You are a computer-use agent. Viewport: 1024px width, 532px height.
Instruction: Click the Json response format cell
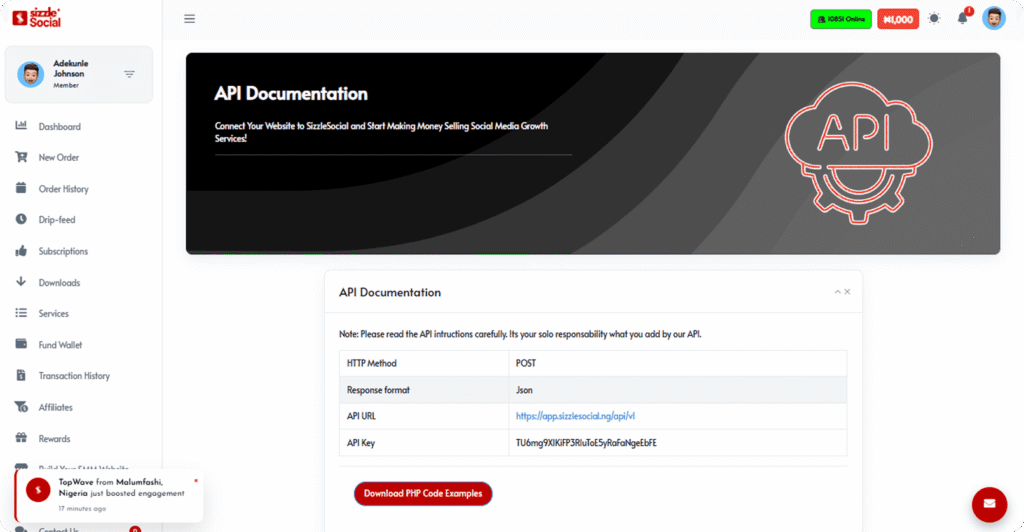(x=678, y=390)
